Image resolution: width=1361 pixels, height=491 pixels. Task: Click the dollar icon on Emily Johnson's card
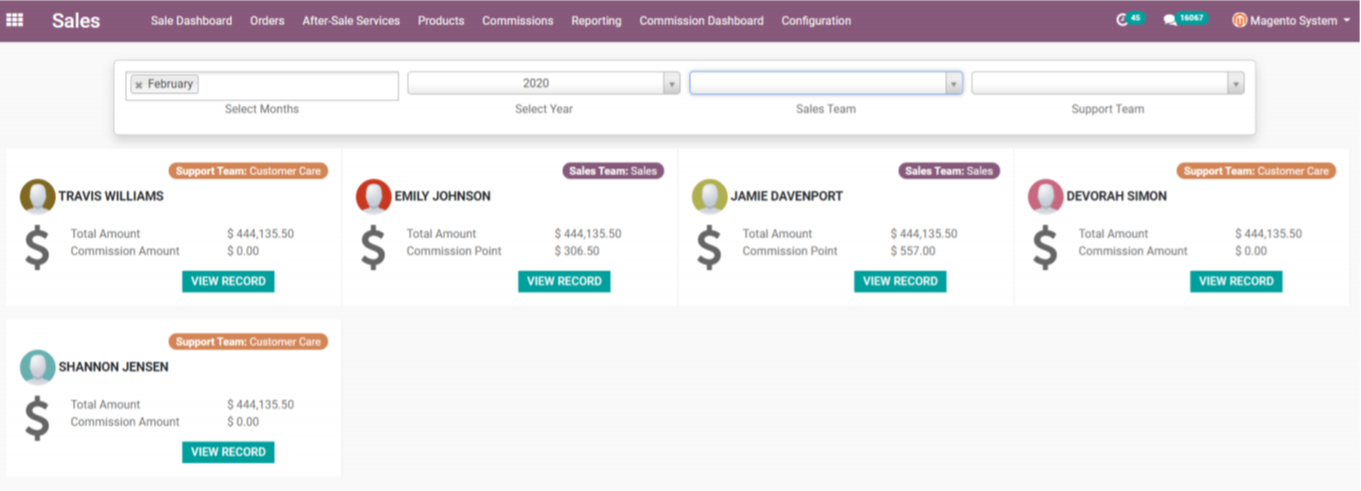click(x=373, y=247)
